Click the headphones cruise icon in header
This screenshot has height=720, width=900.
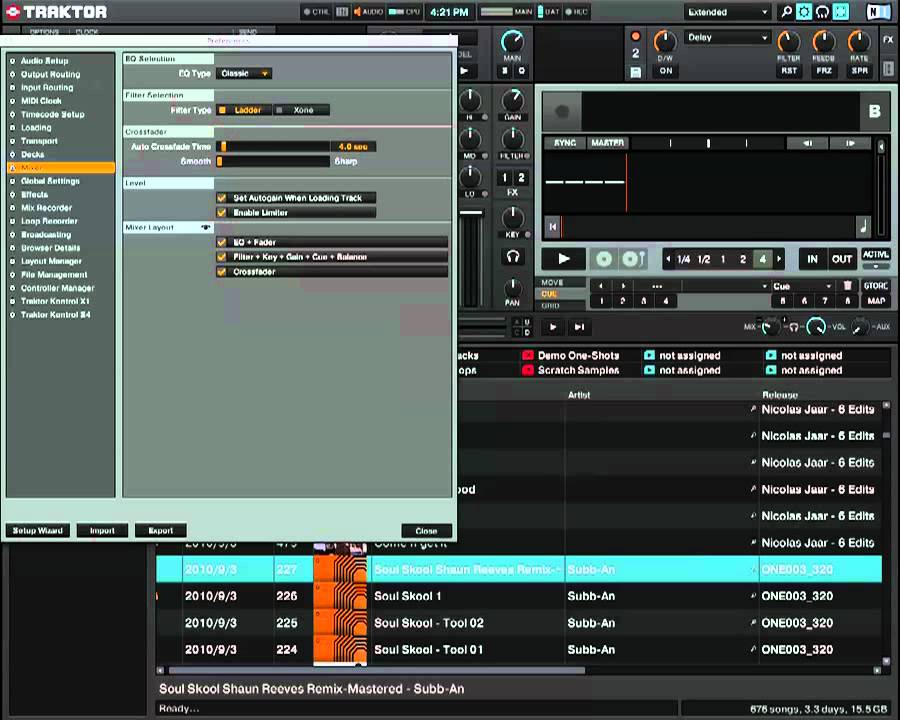coord(823,11)
